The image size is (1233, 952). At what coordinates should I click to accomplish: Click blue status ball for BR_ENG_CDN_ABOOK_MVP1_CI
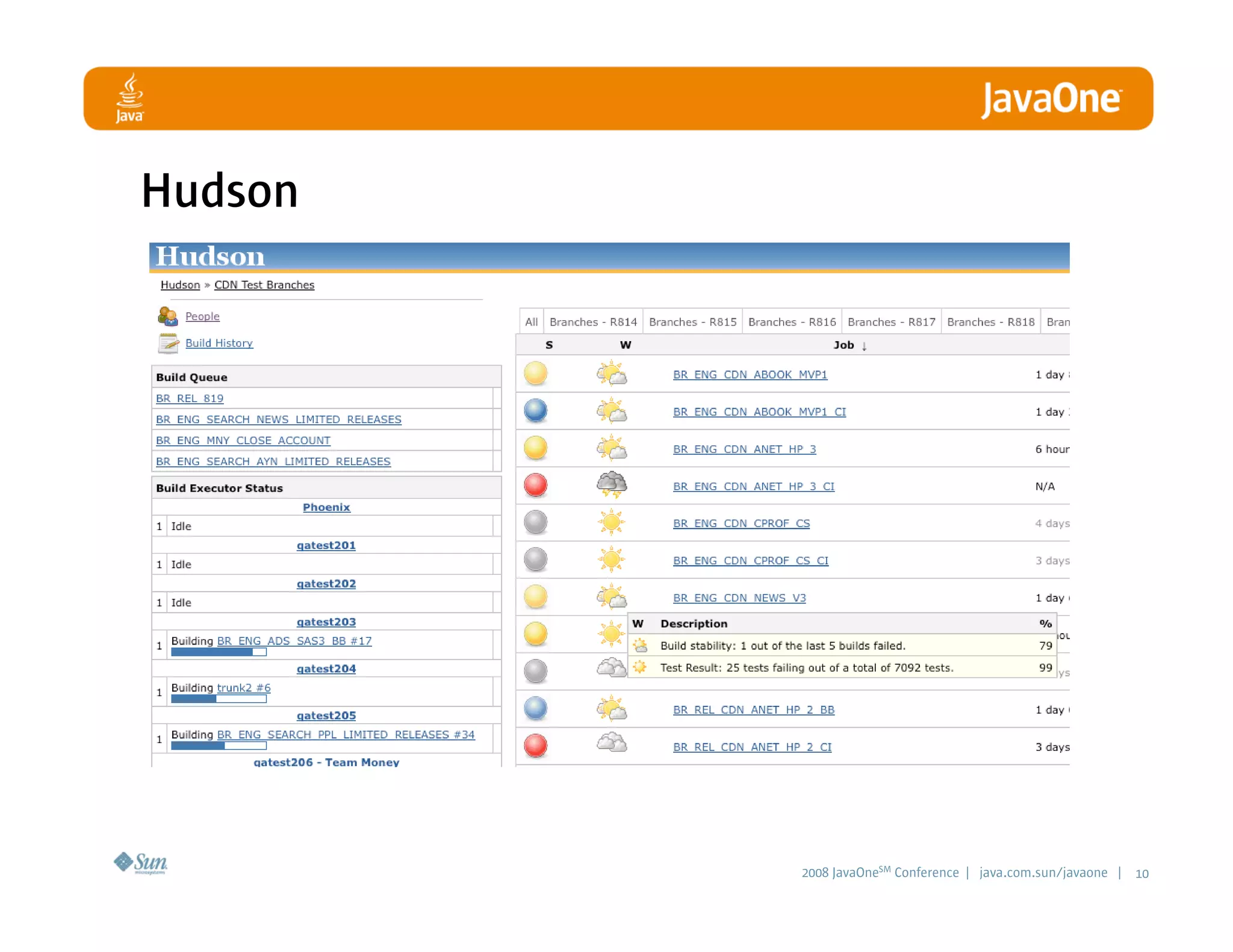click(x=535, y=411)
